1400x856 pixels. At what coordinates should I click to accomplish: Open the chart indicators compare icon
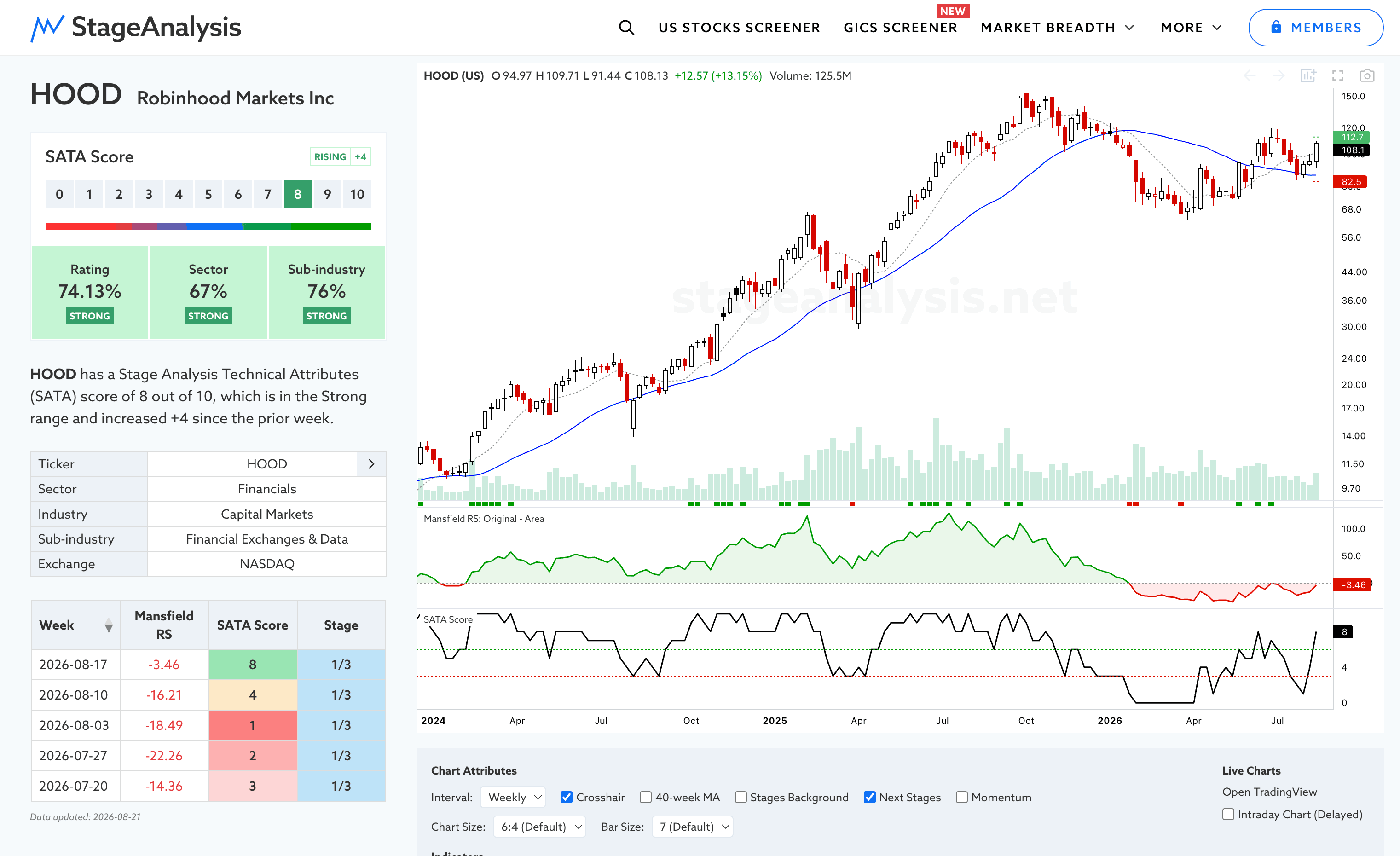[x=1308, y=75]
